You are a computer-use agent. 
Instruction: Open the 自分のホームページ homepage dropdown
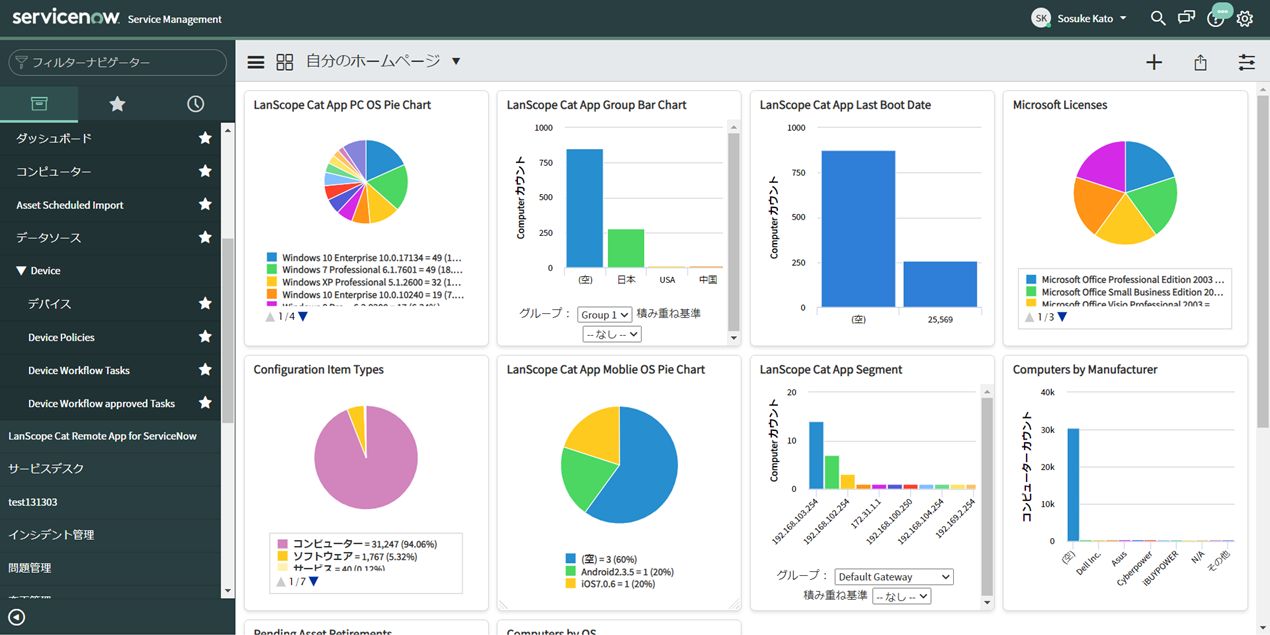(456, 62)
